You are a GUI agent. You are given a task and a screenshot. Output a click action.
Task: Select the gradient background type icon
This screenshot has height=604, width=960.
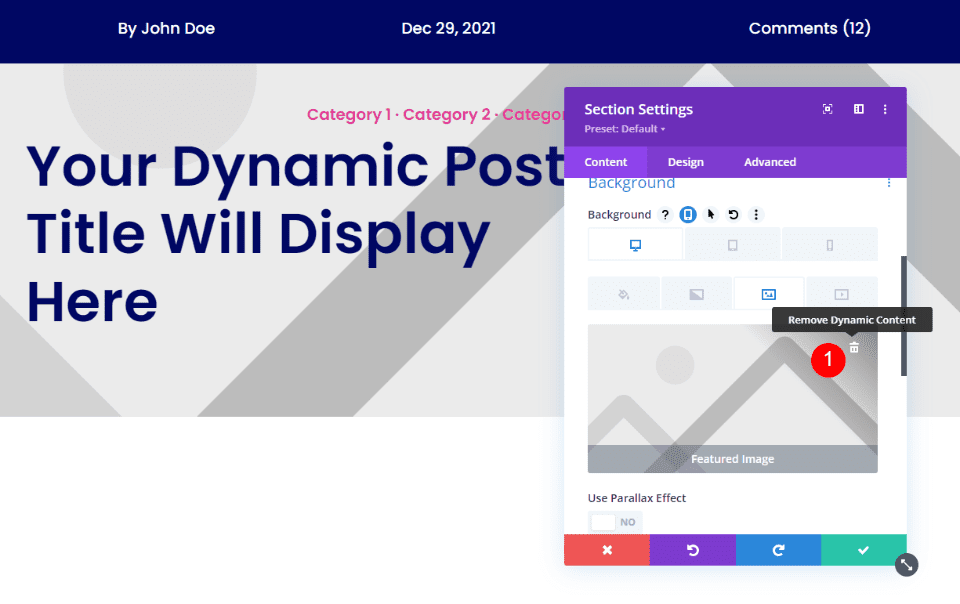click(696, 294)
